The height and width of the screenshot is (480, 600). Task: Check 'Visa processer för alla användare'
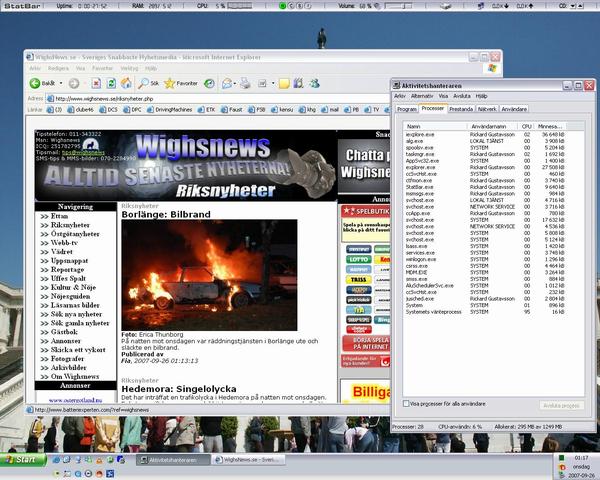404,404
